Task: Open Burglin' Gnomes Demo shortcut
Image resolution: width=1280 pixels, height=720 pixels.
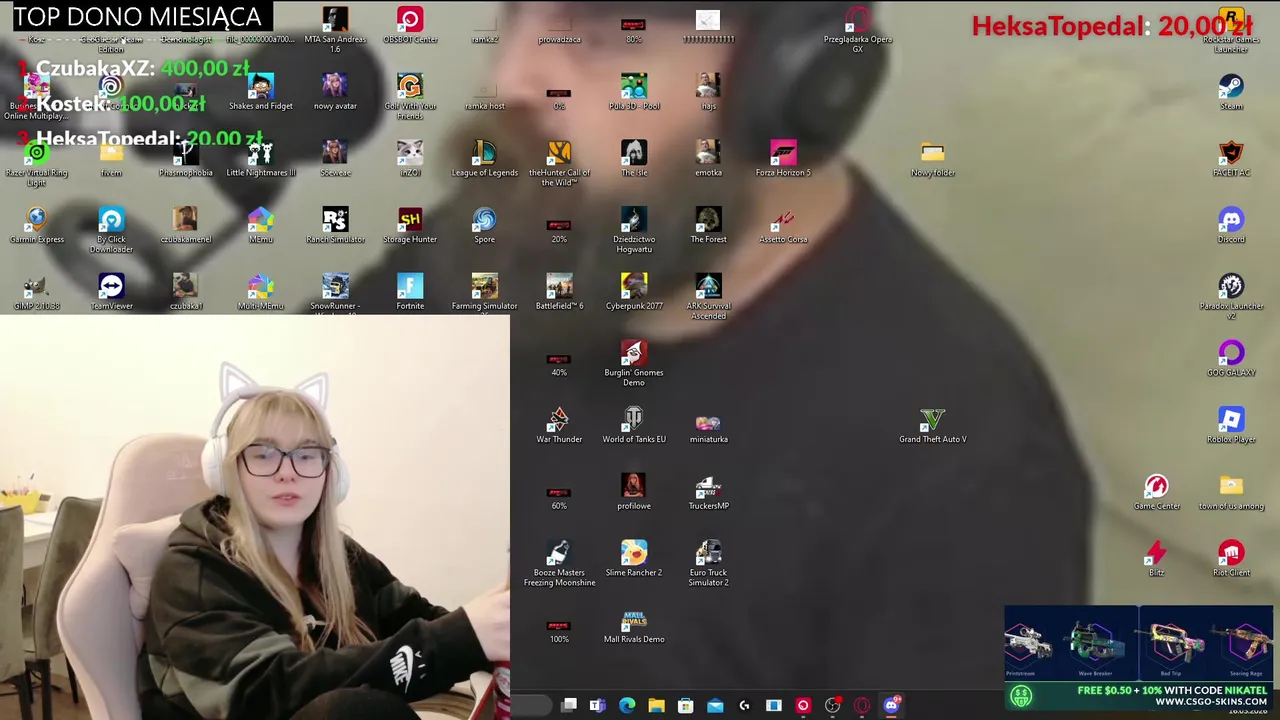Action: click(x=634, y=363)
